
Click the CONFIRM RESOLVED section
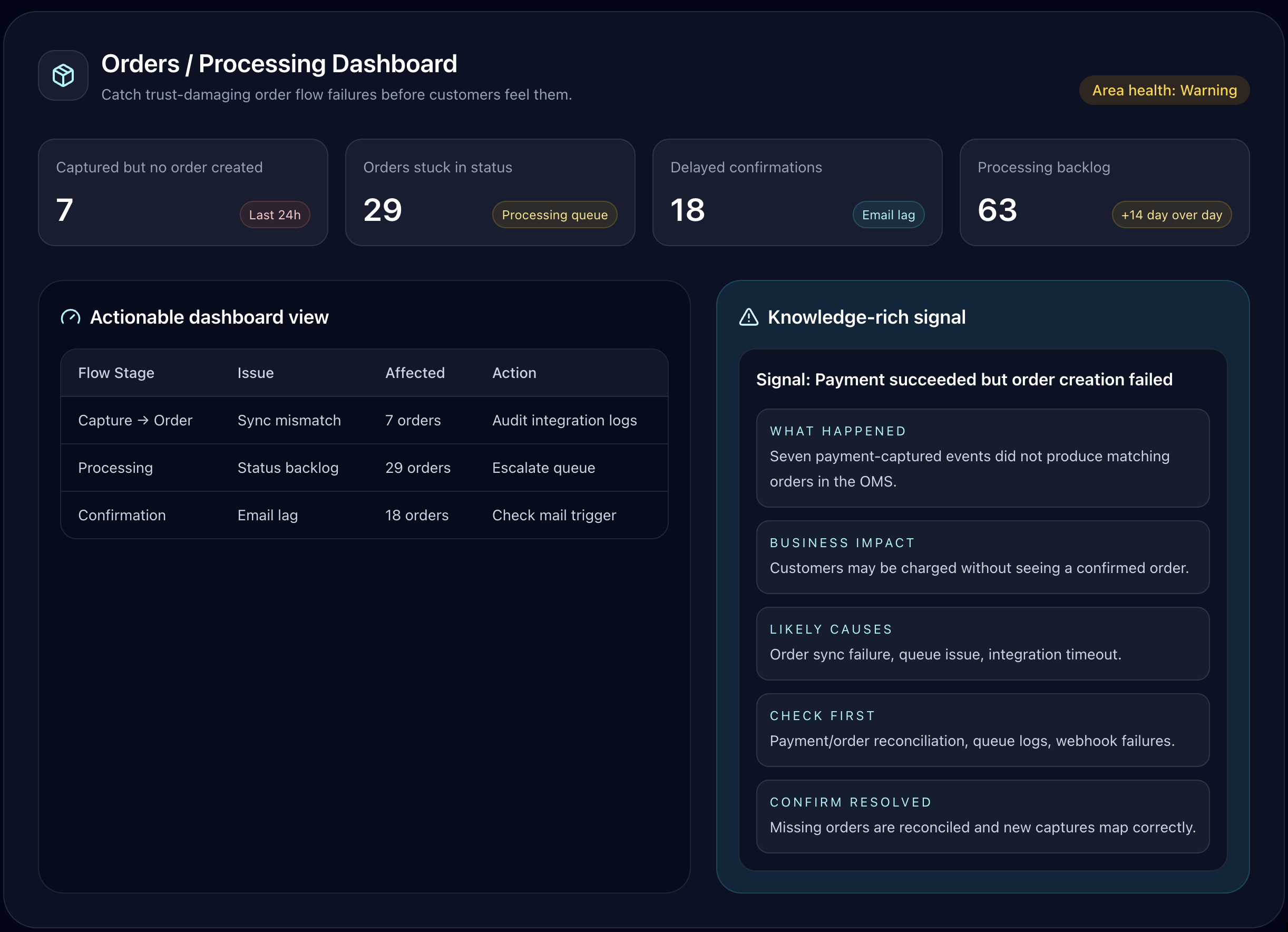pyautogui.click(x=982, y=815)
